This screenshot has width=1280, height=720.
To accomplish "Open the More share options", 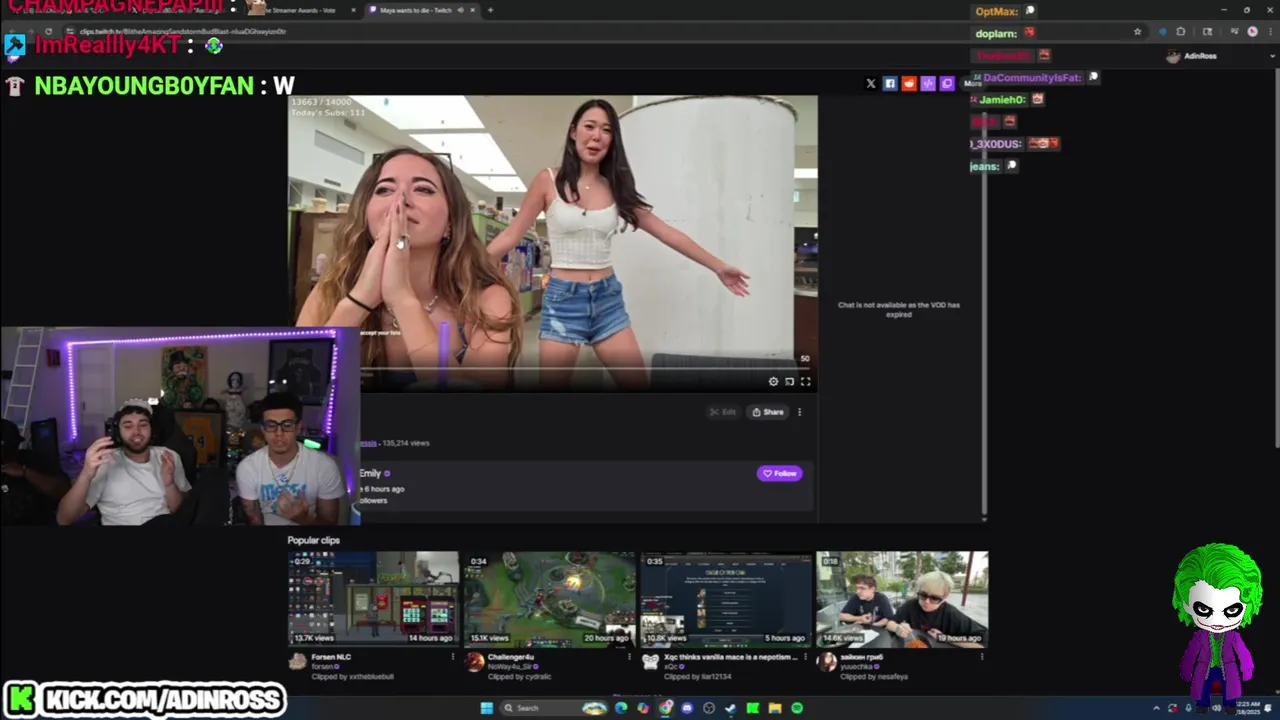I will click(x=972, y=83).
